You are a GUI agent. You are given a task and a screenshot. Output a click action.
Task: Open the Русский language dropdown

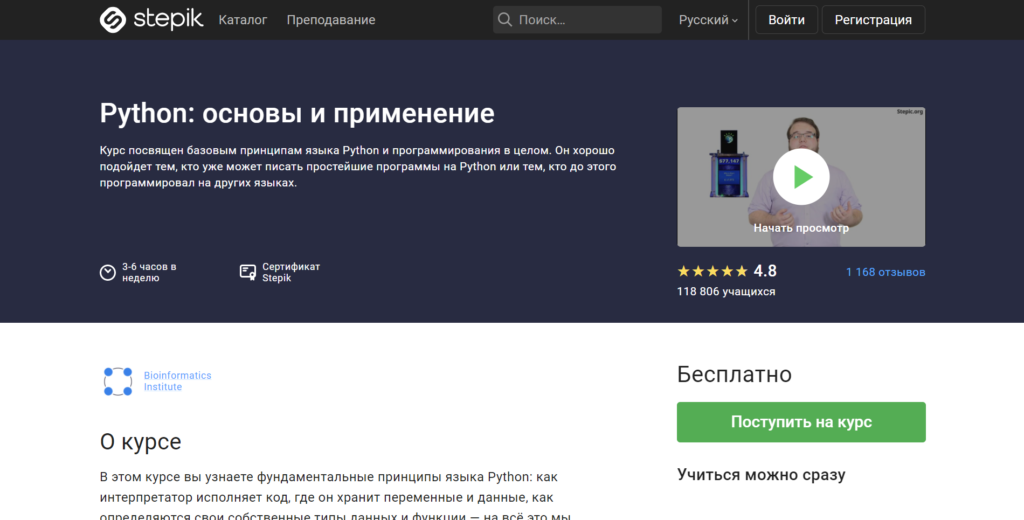pyautogui.click(x=708, y=20)
